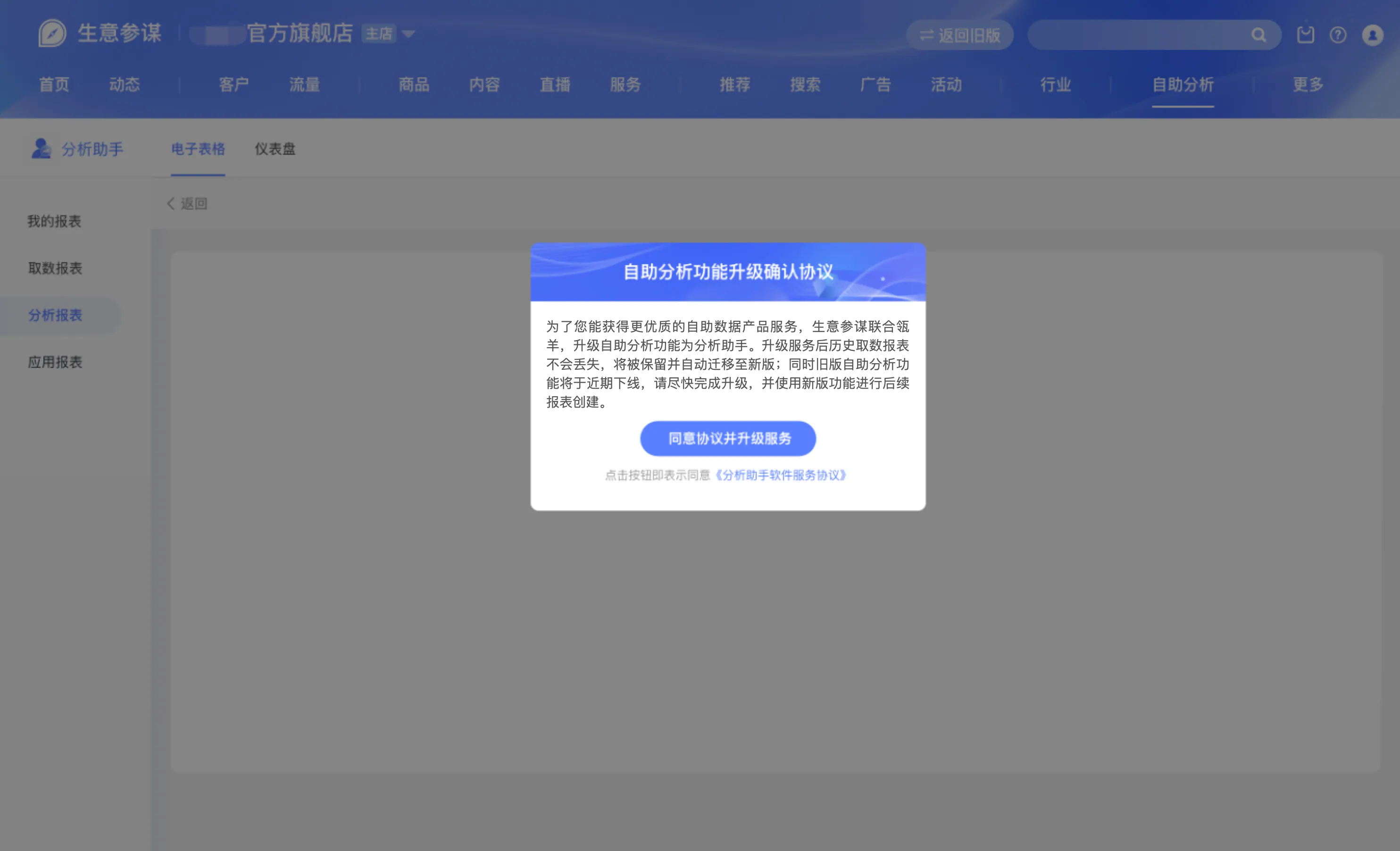Open 我的报表 in the sidebar
The height and width of the screenshot is (851, 1400).
tap(55, 221)
